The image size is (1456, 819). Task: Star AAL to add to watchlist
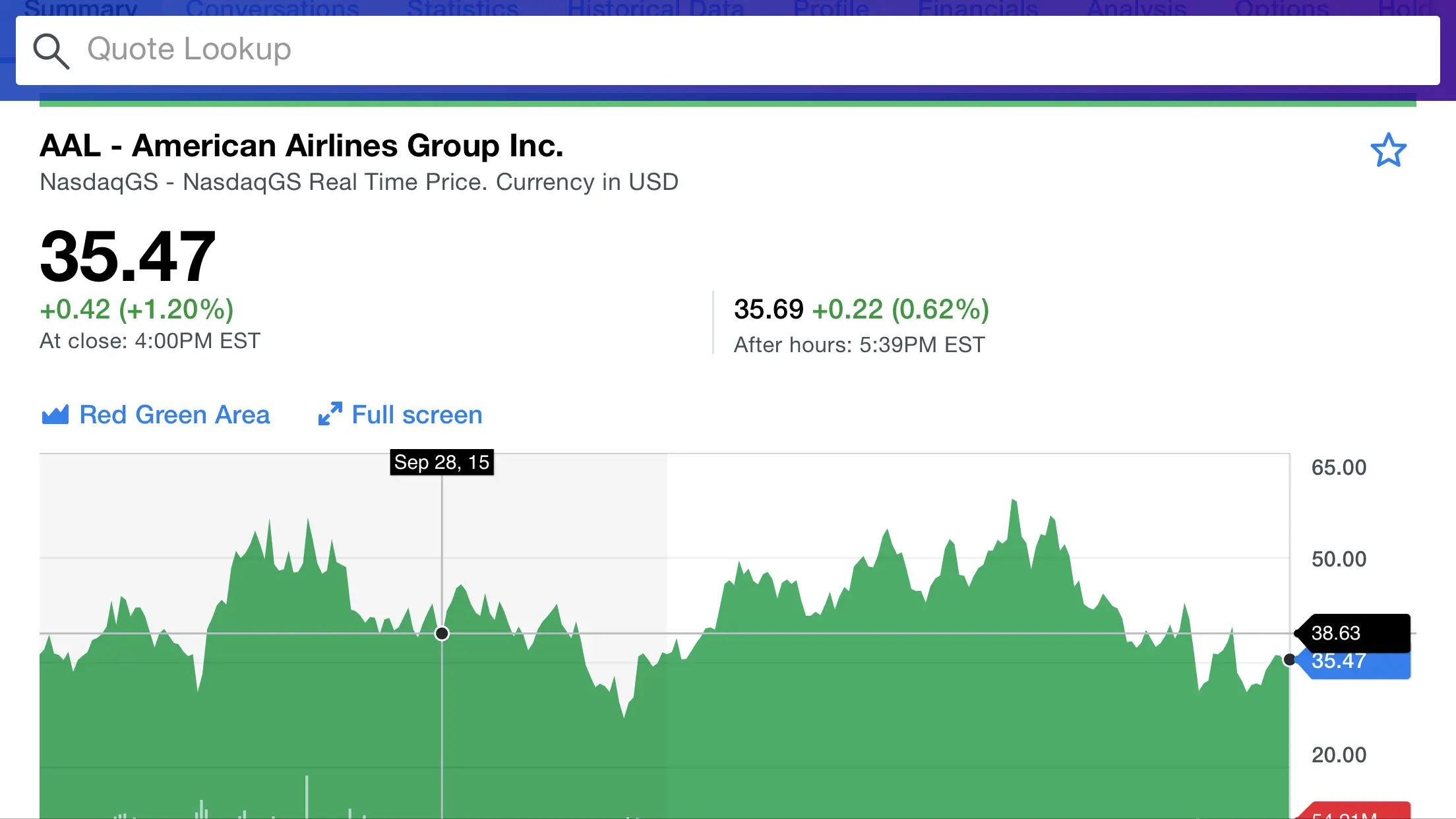1388,150
